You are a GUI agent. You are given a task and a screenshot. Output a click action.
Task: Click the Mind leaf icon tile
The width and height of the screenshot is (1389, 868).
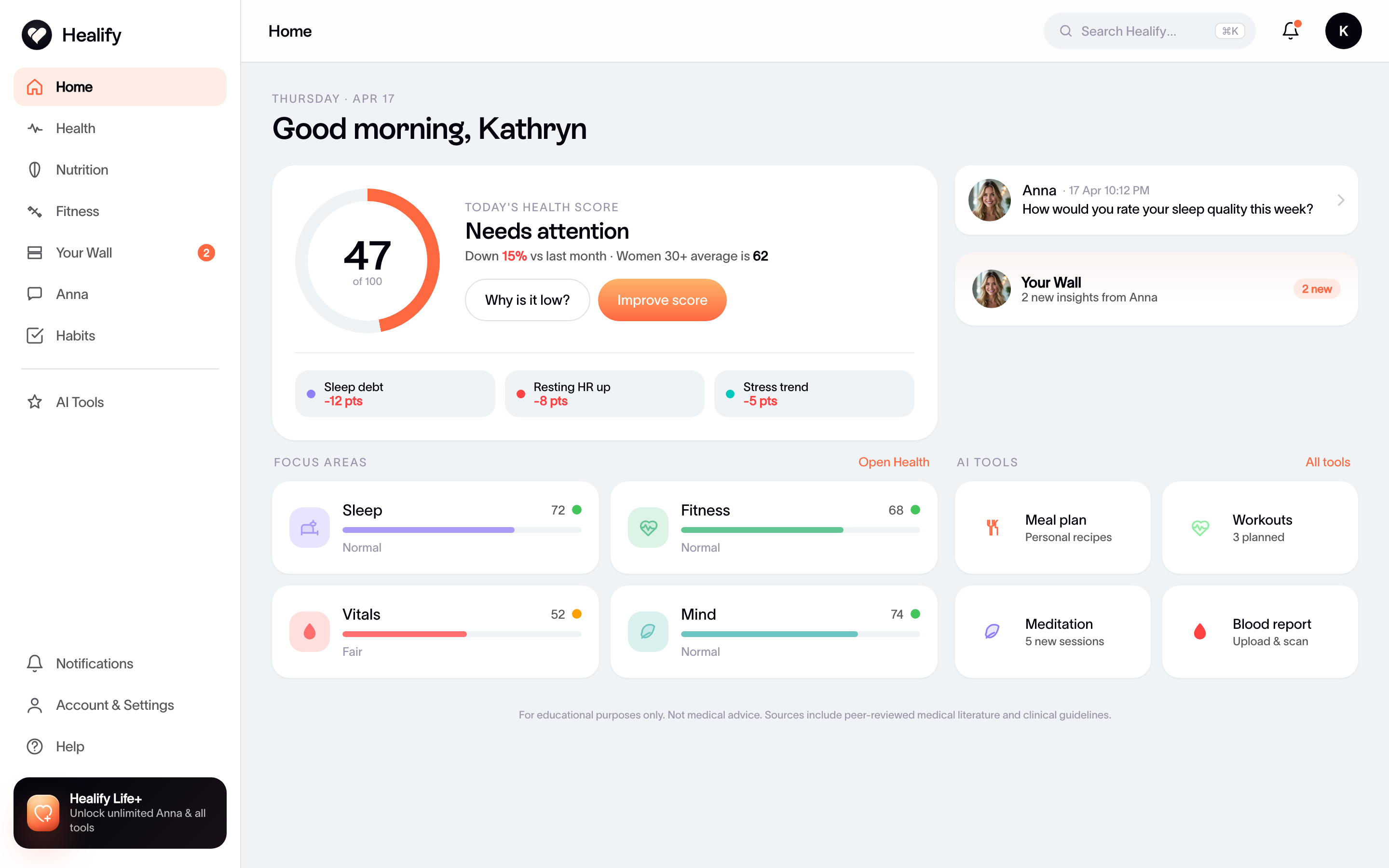pyautogui.click(x=648, y=632)
